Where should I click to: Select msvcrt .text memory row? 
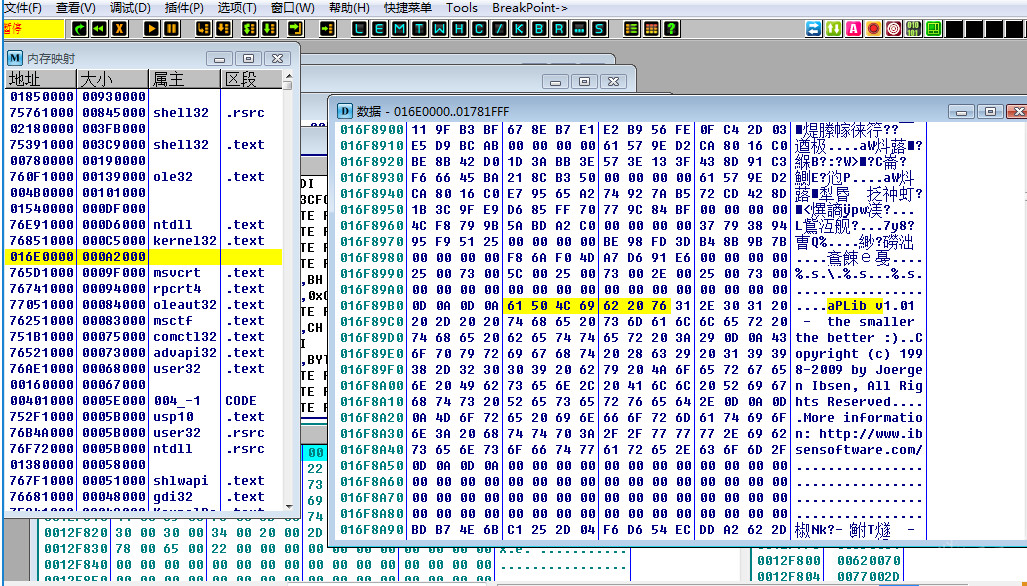pos(144,273)
